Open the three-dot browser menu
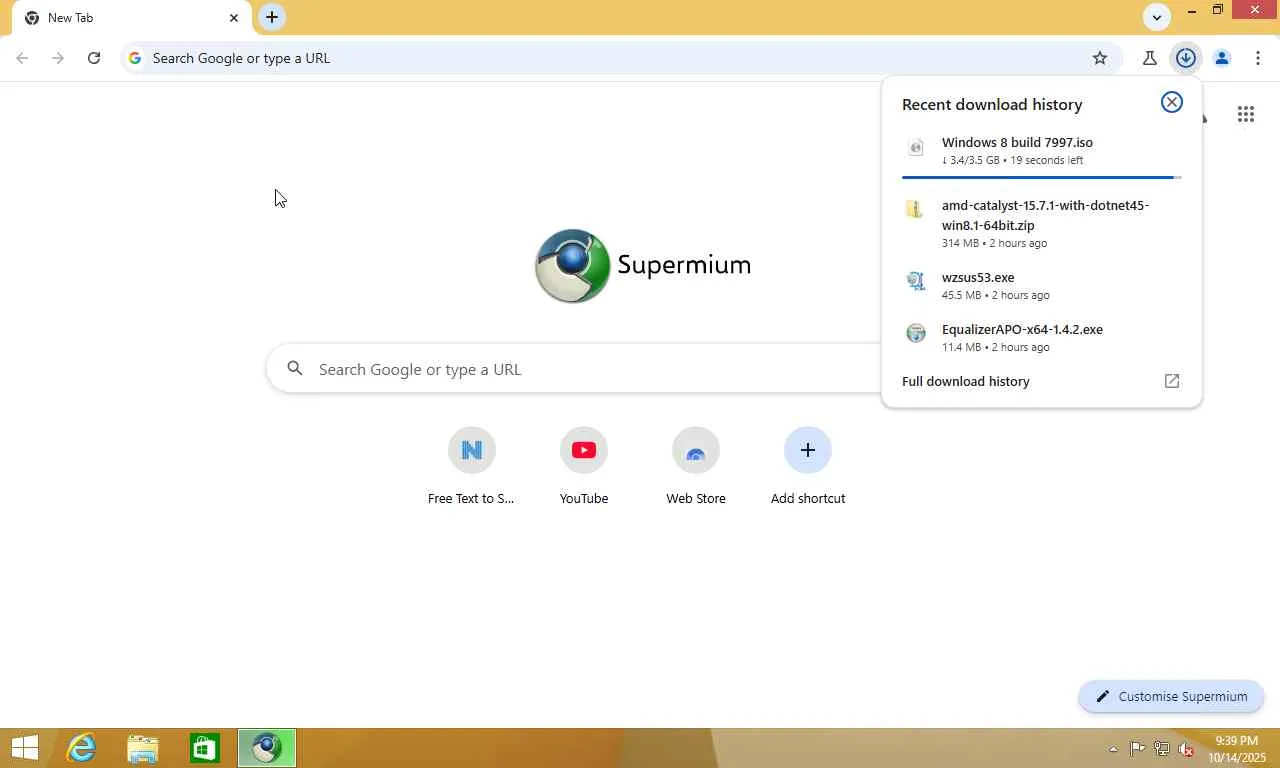Image resolution: width=1280 pixels, height=768 pixels. coord(1258,58)
